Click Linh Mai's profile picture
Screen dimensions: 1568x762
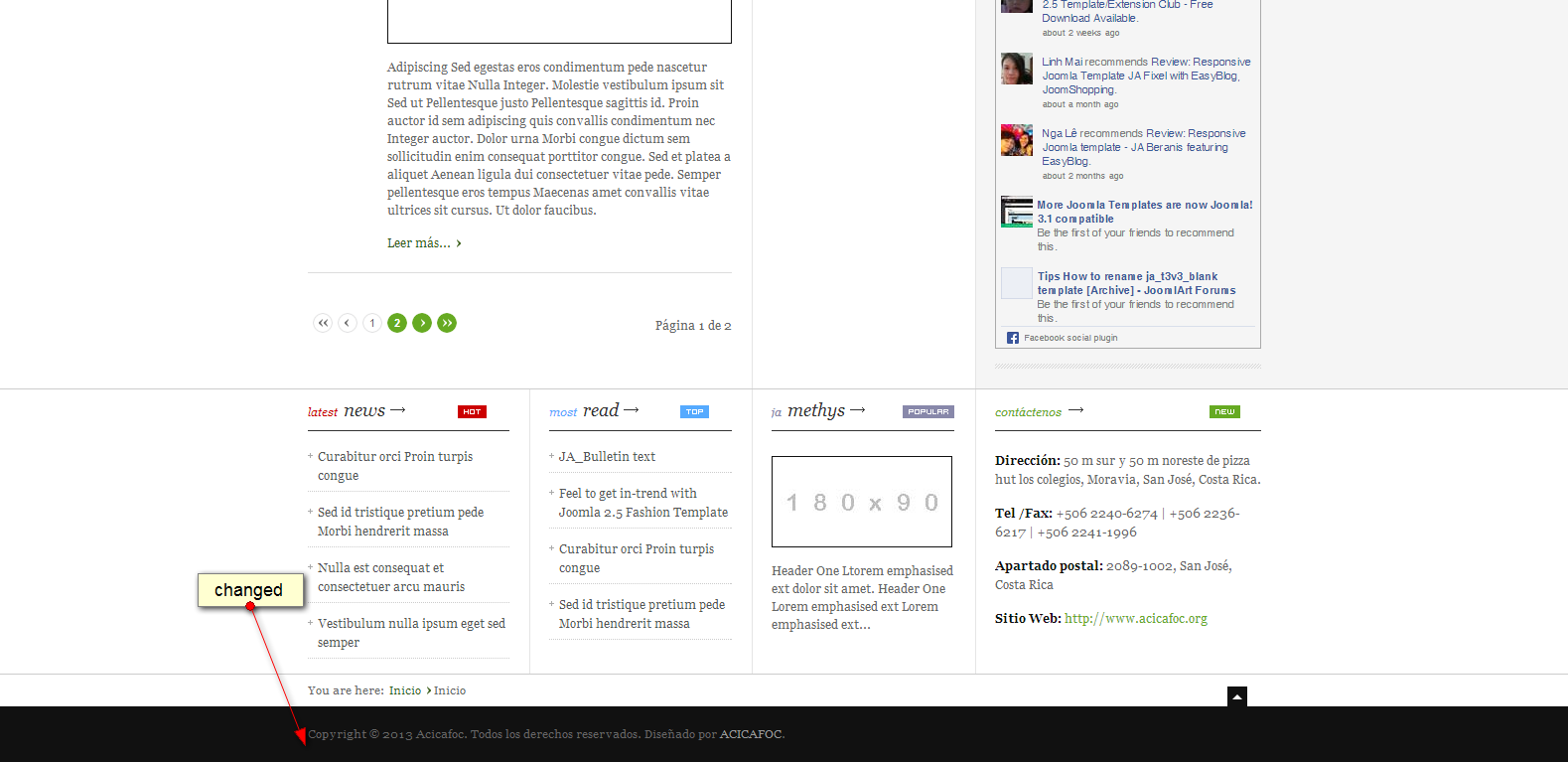click(x=1017, y=69)
